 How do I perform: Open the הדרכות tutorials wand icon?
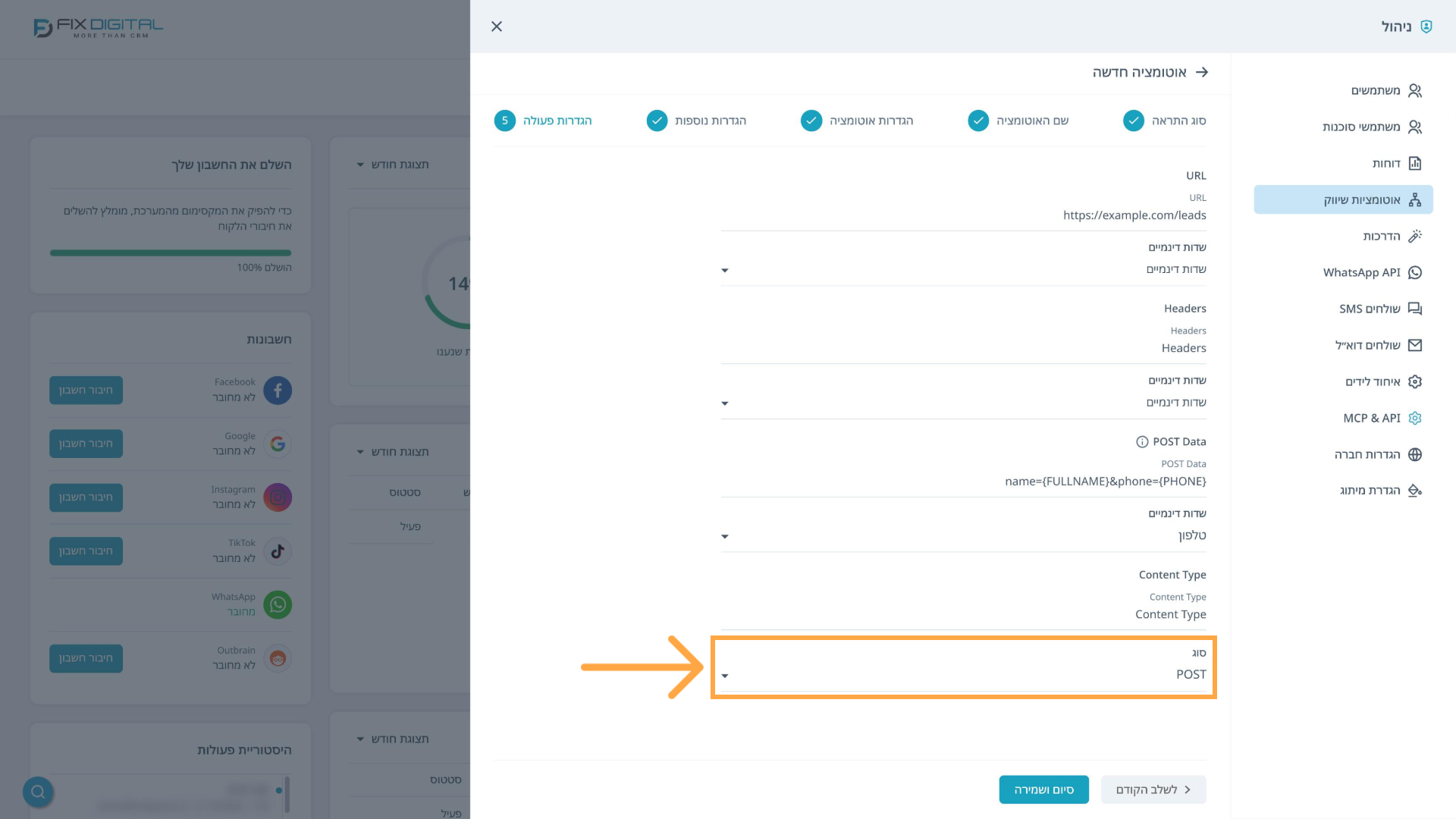coord(1415,236)
